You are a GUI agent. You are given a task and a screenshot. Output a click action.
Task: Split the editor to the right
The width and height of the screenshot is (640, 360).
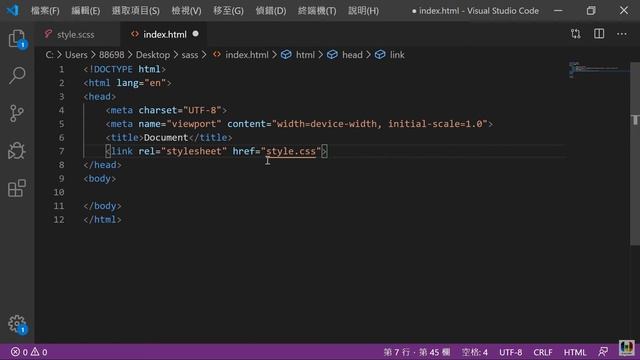tap(599, 34)
